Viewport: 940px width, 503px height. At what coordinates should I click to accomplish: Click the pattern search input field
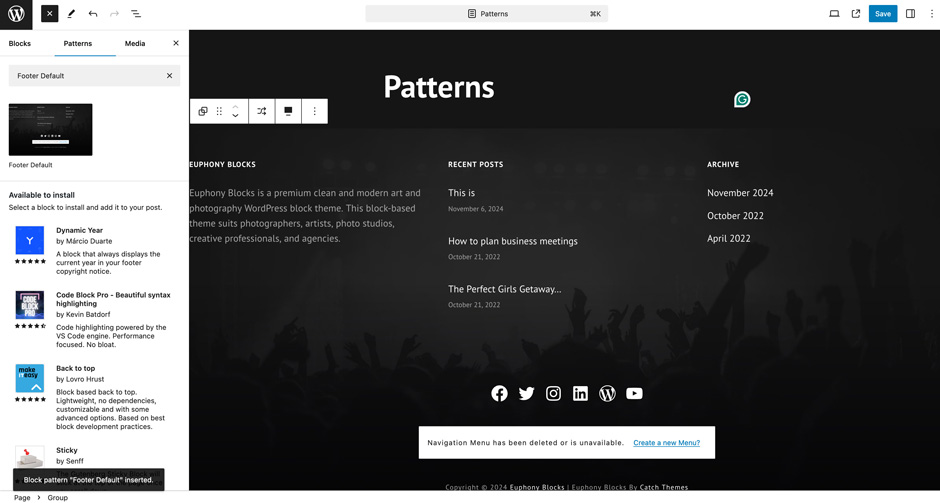[x=85, y=76]
